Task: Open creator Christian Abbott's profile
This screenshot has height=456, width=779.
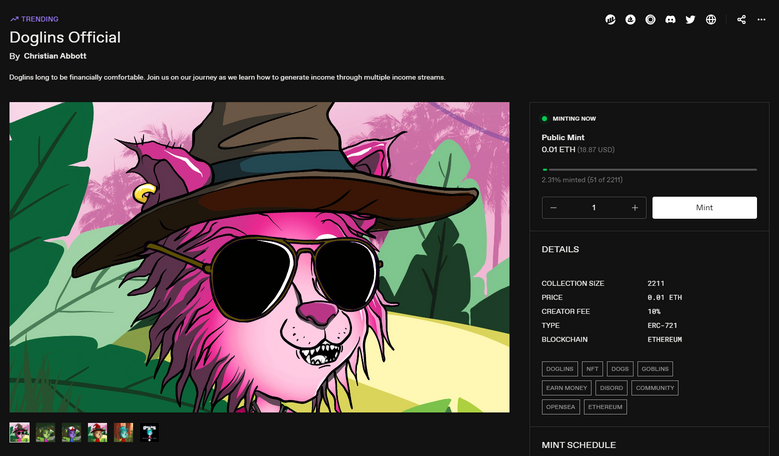Action: [x=55, y=56]
